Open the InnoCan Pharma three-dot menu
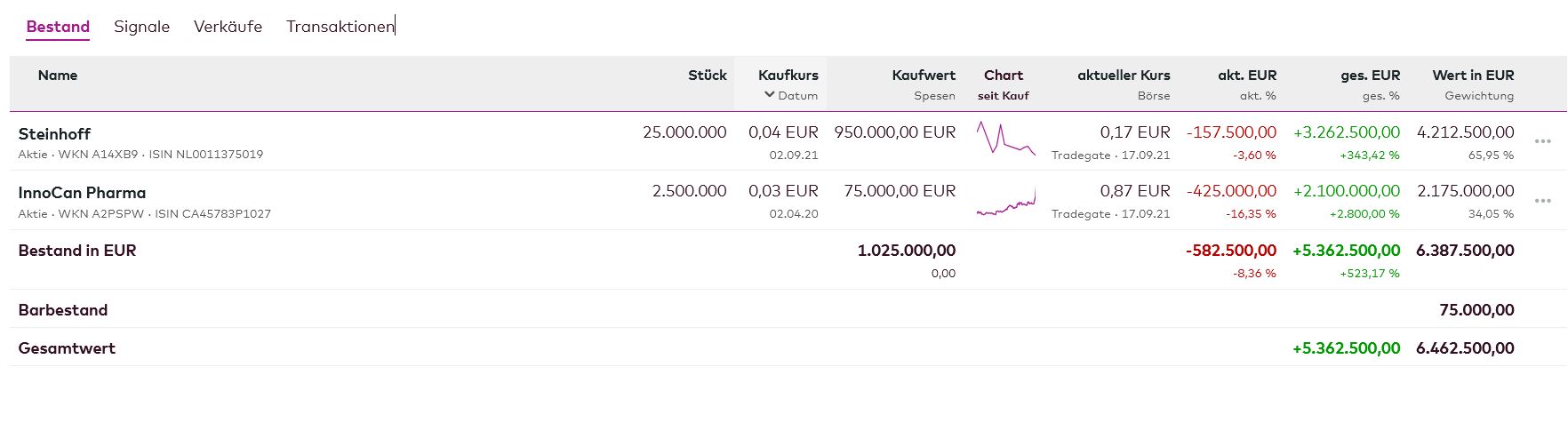Image resolution: width=1568 pixels, height=431 pixels. pyautogui.click(x=1542, y=201)
